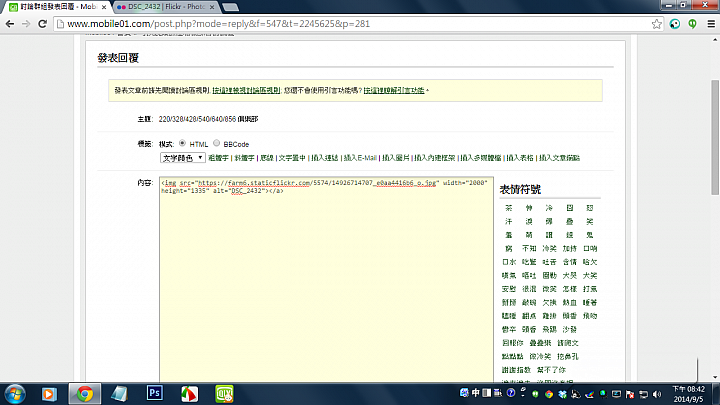Open the Action Center flag icon
The height and width of the screenshot is (405, 720).
tap(630, 394)
